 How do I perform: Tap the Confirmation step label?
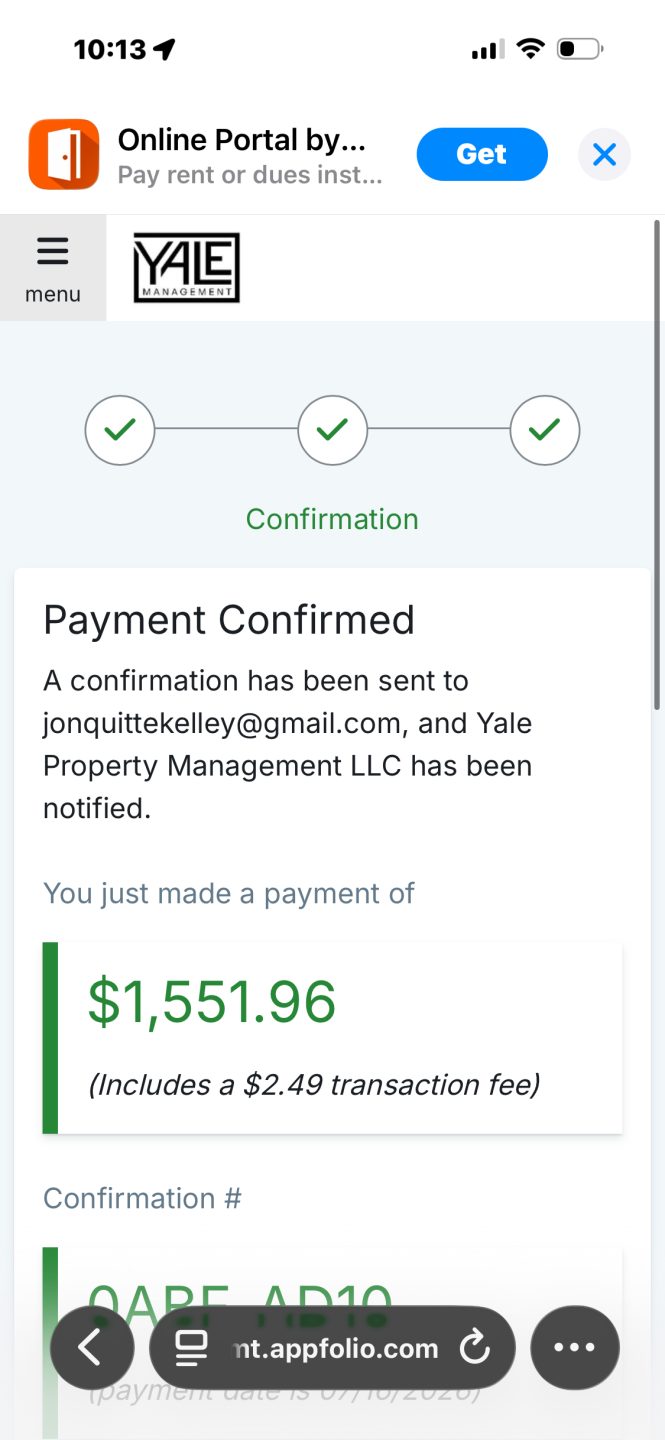pyautogui.click(x=332, y=519)
